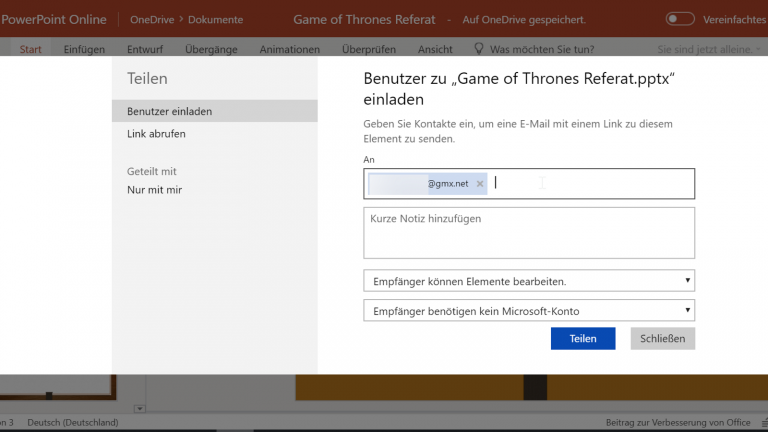Go to the Überprüfen tab
Screen dimensions: 768x432
pos(368,49)
